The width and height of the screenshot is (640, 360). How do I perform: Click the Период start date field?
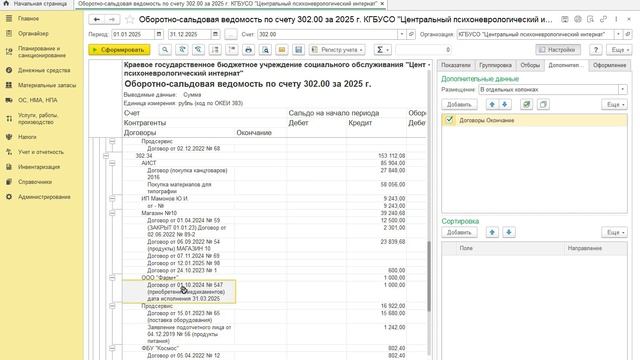pyautogui.click(x=133, y=34)
